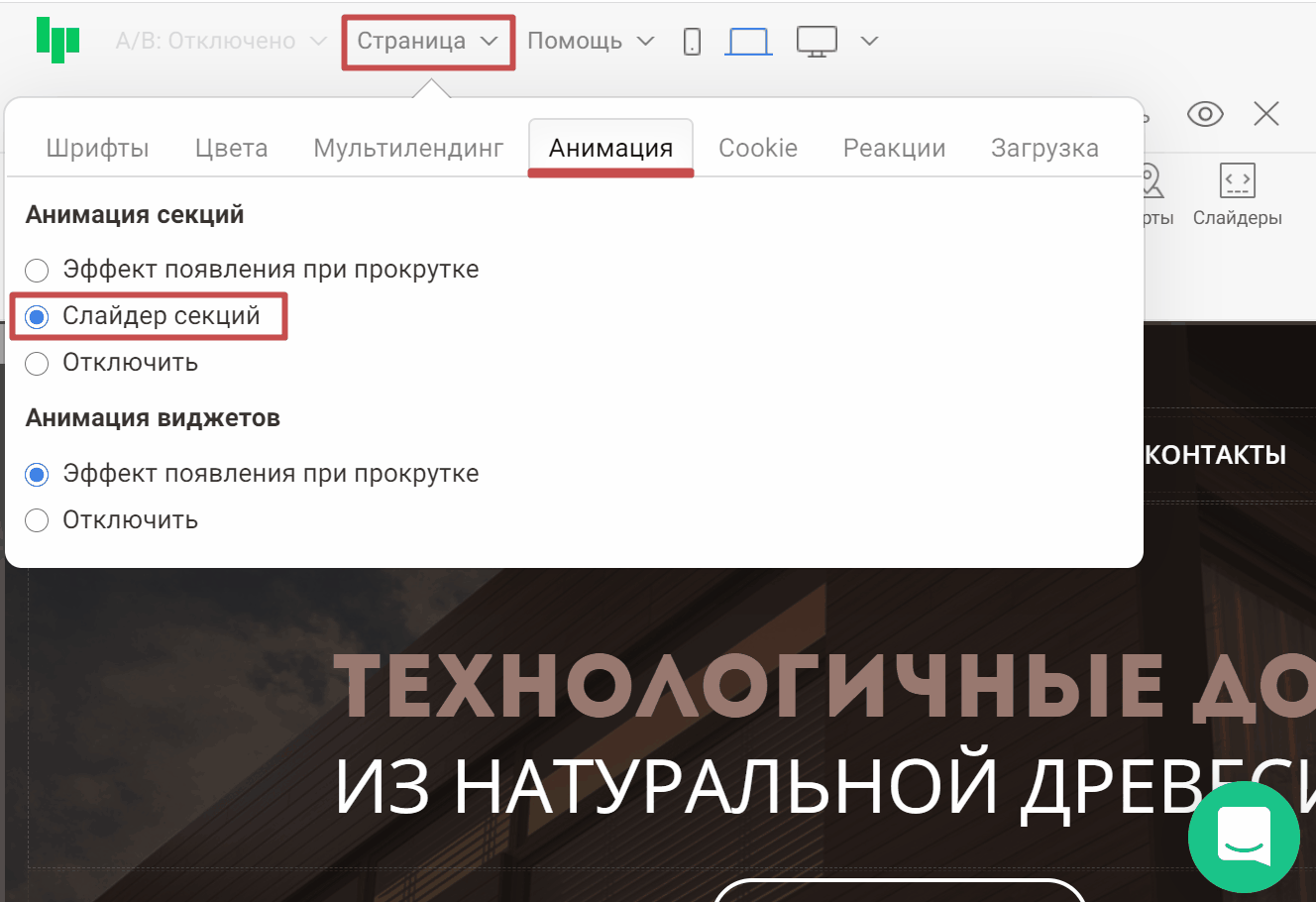Expand more screen sizes chevron

tap(869, 42)
